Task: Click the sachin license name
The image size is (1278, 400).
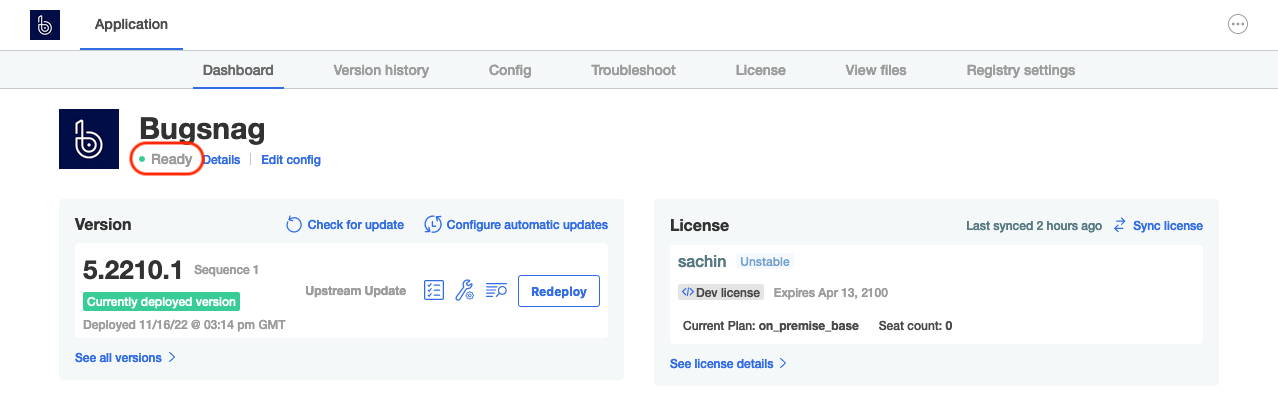Action: pos(702,261)
